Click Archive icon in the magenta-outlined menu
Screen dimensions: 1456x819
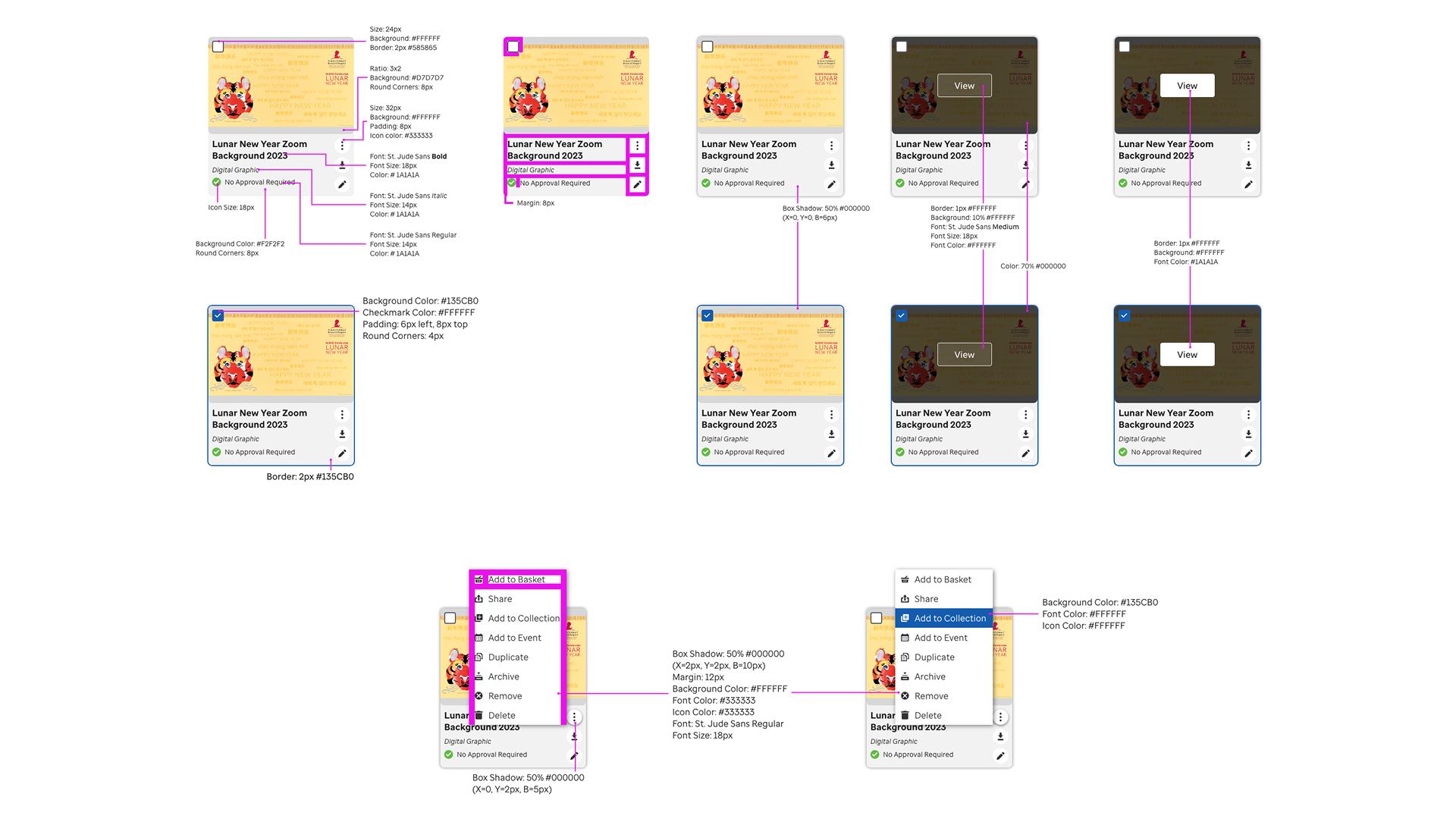tap(479, 676)
